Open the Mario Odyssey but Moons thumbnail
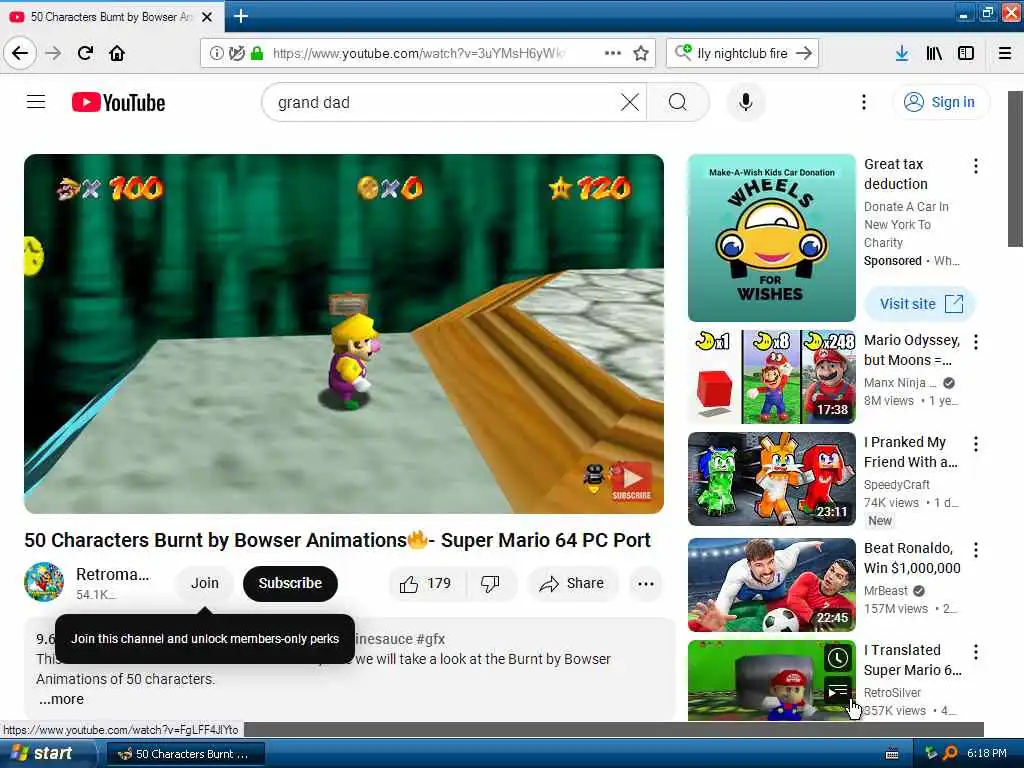 (771, 377)
